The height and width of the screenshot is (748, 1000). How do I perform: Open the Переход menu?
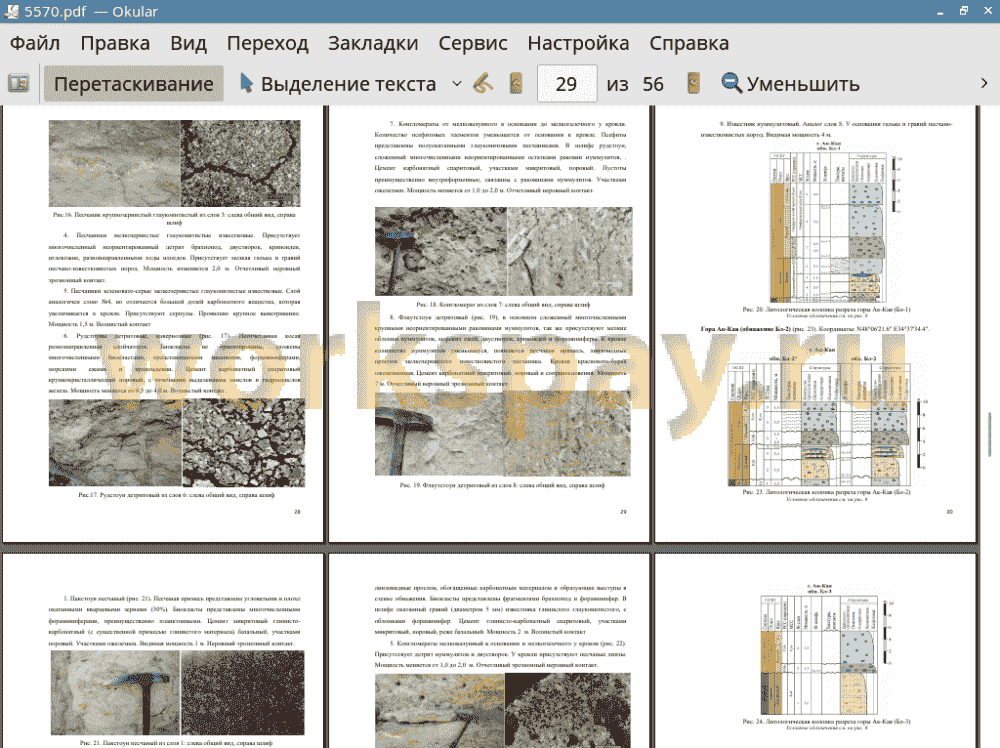coord(267,43)
